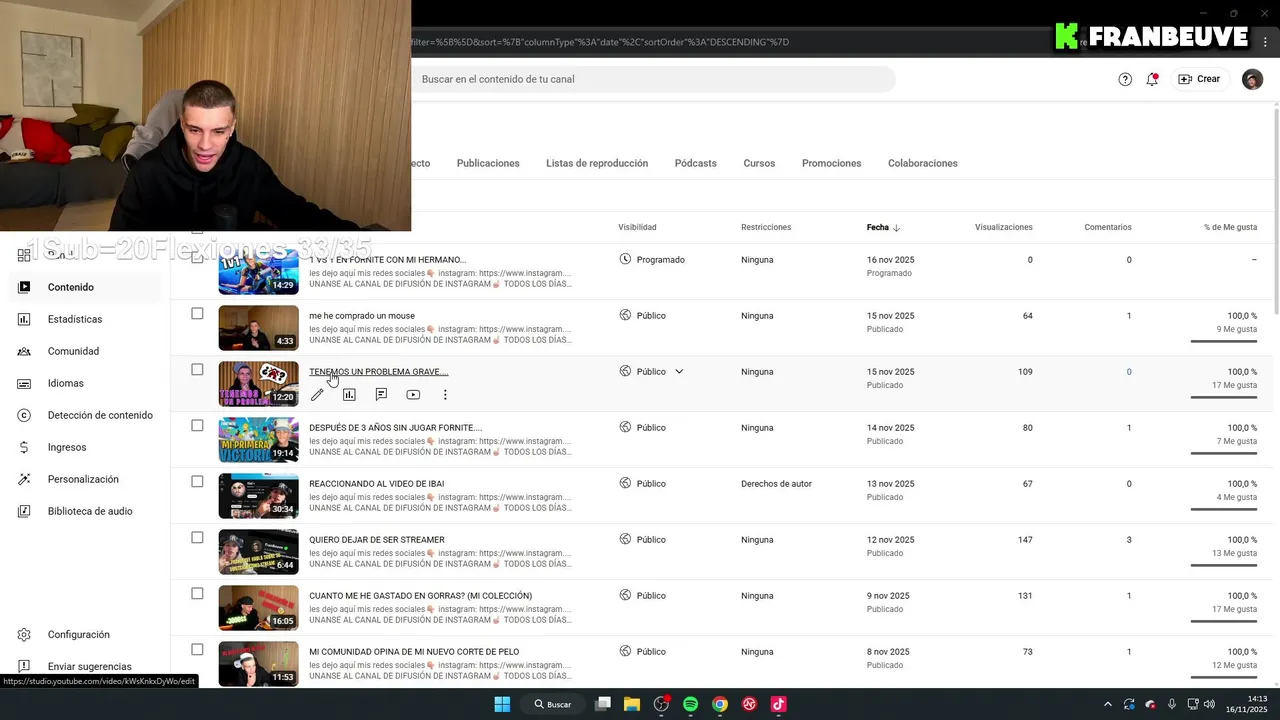Open Spotify from the taskbar
This screenshot has width=1280, height=720.
(x=690, y=704)
